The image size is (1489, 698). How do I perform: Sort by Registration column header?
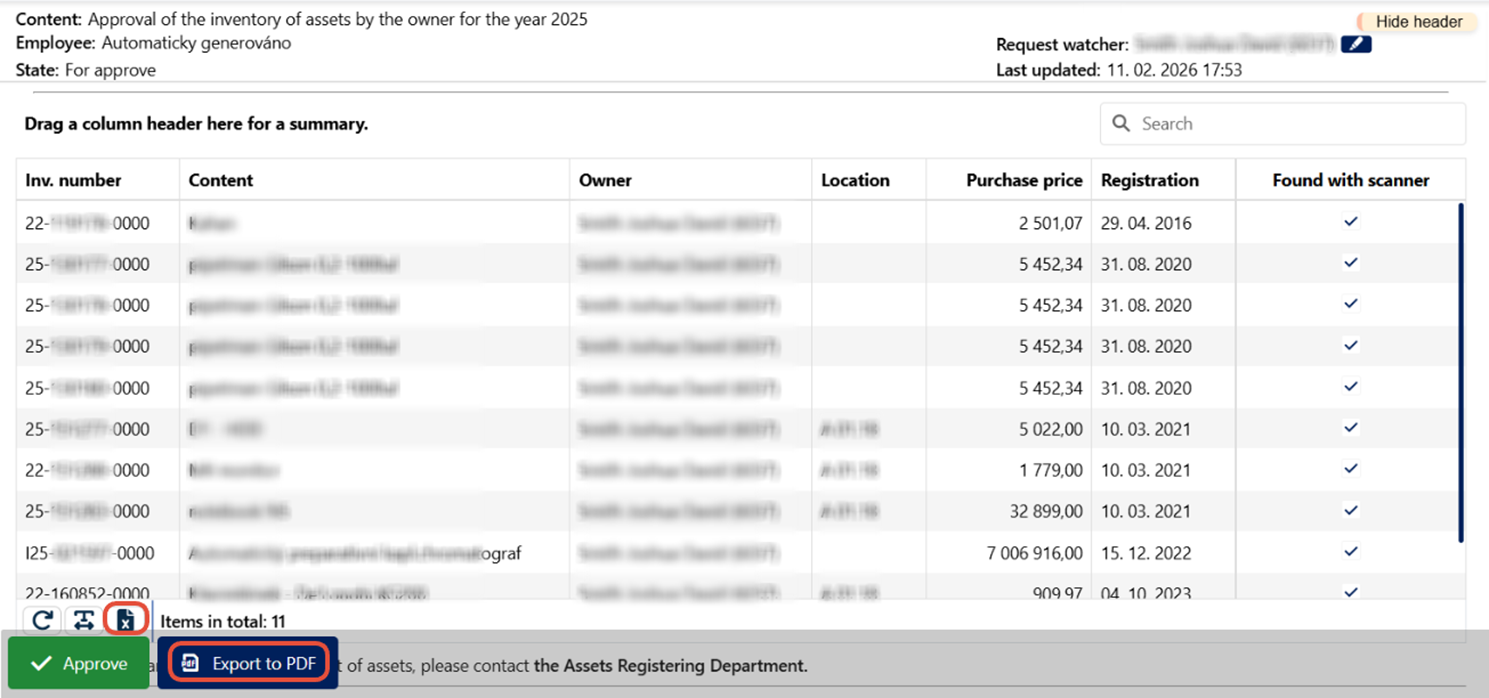[1164, 180]
